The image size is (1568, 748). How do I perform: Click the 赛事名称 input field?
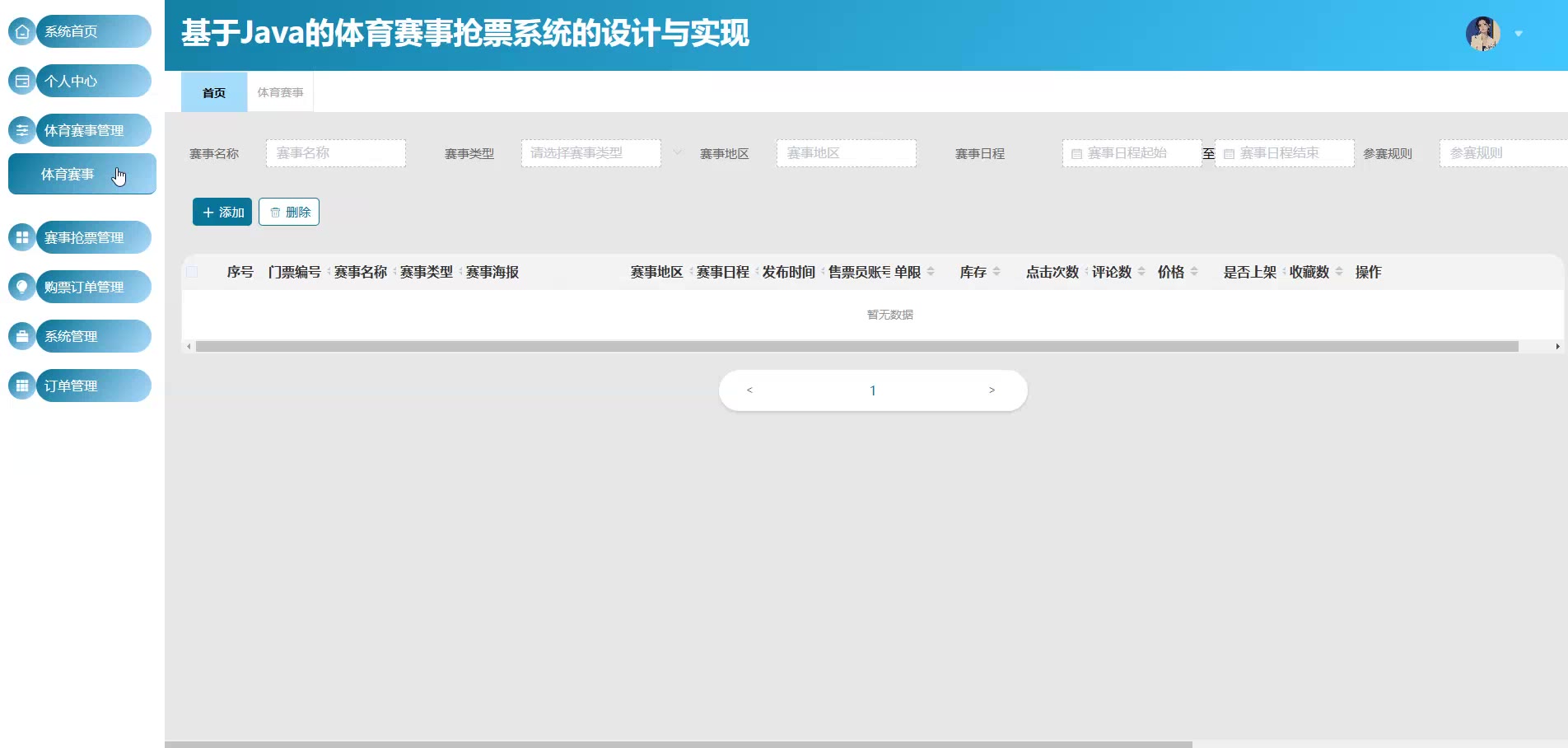pyautogui.click(x=335, y=153)
